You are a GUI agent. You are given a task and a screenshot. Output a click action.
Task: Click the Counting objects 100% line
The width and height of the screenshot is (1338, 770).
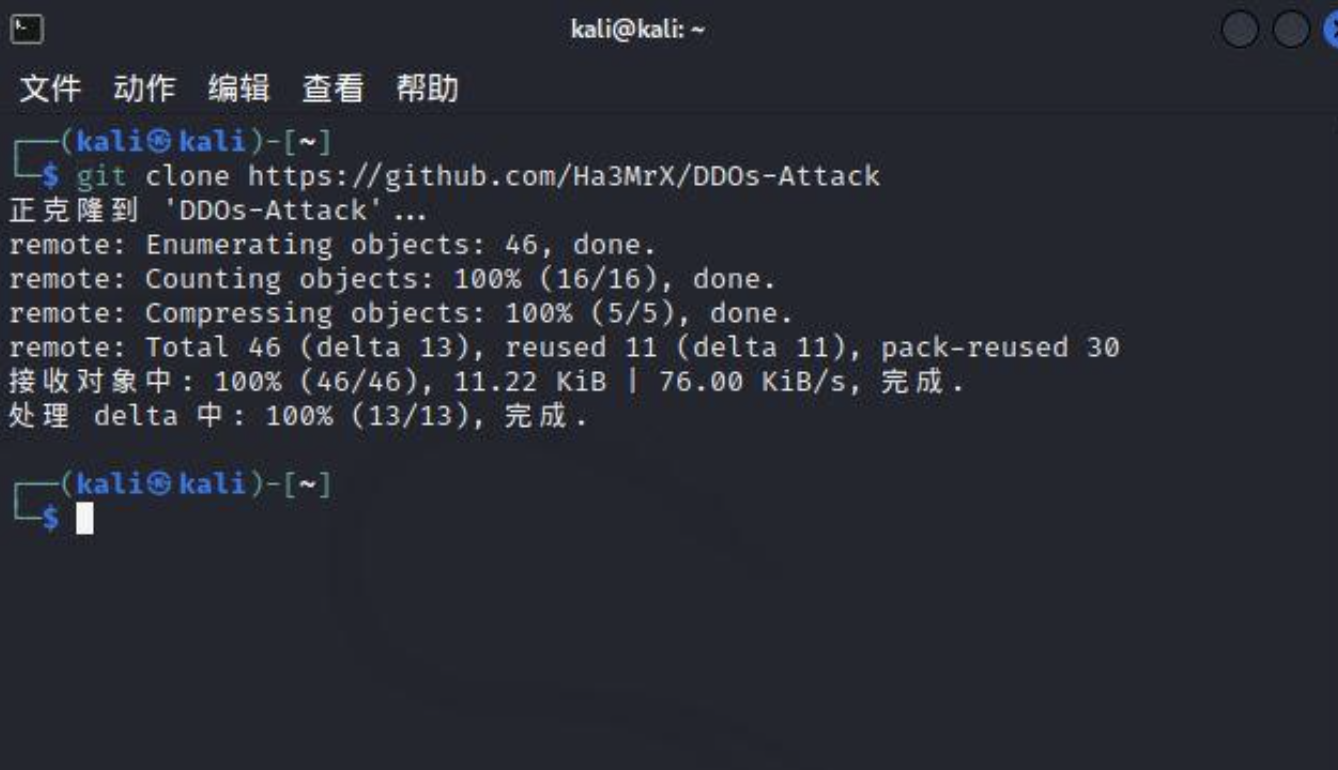point(392,279)
